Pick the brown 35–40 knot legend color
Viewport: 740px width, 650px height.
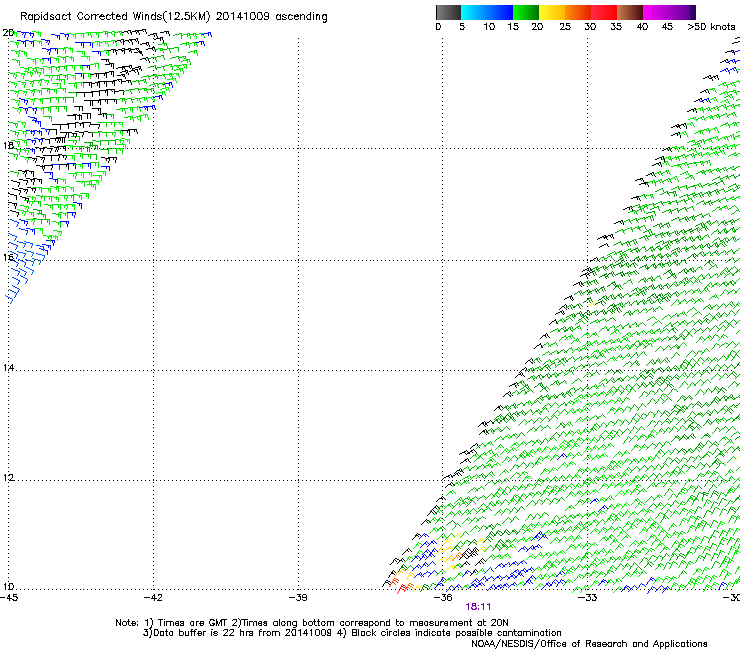click(x=630, y=12)
